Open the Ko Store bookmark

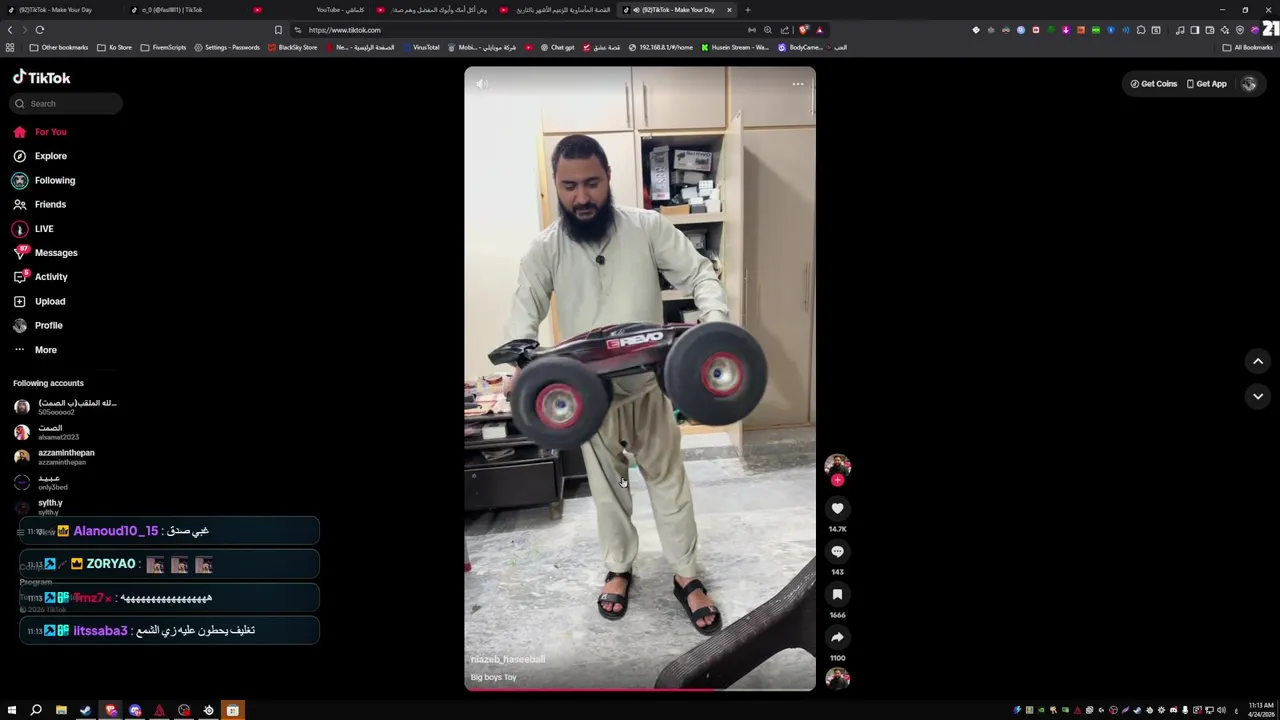pyautogui.click(x=114, y=47)
